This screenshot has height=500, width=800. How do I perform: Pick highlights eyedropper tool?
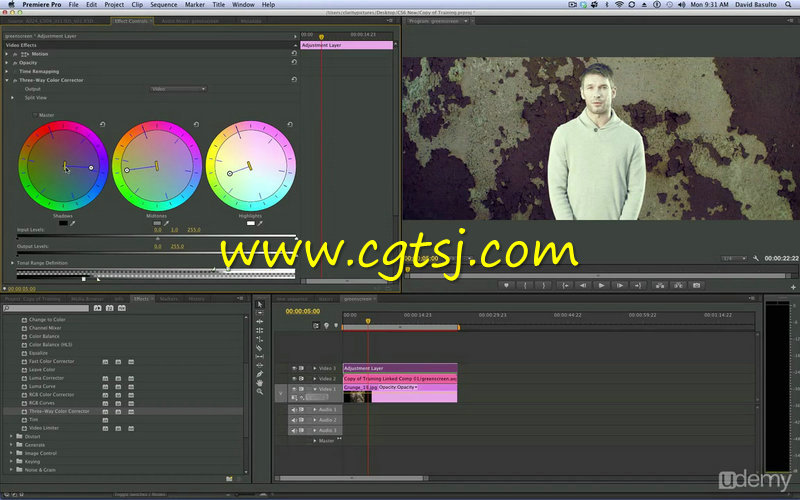click(260, 223)
